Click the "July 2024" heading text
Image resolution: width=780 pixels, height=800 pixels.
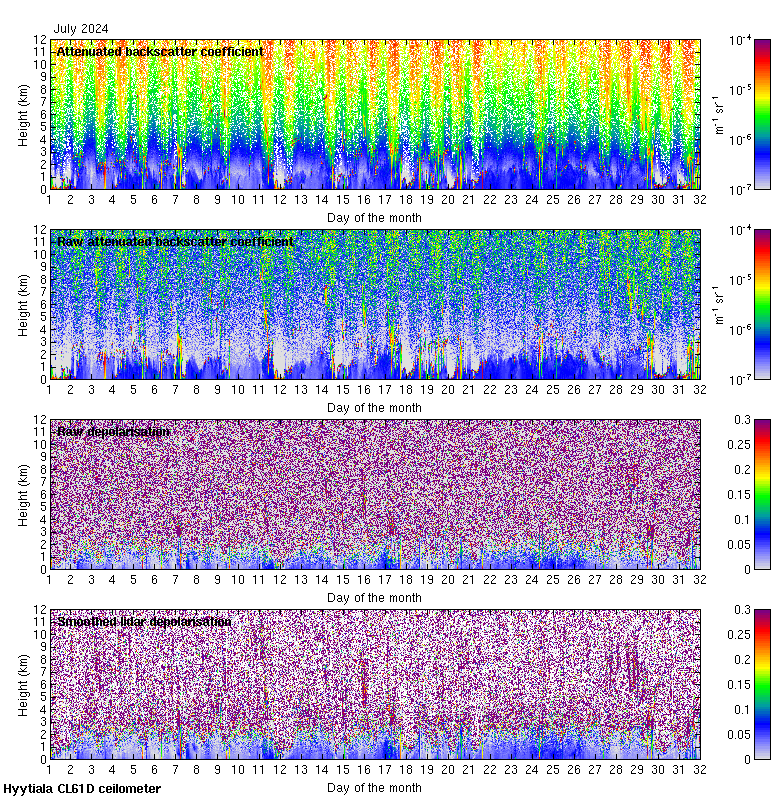point(81,29)
